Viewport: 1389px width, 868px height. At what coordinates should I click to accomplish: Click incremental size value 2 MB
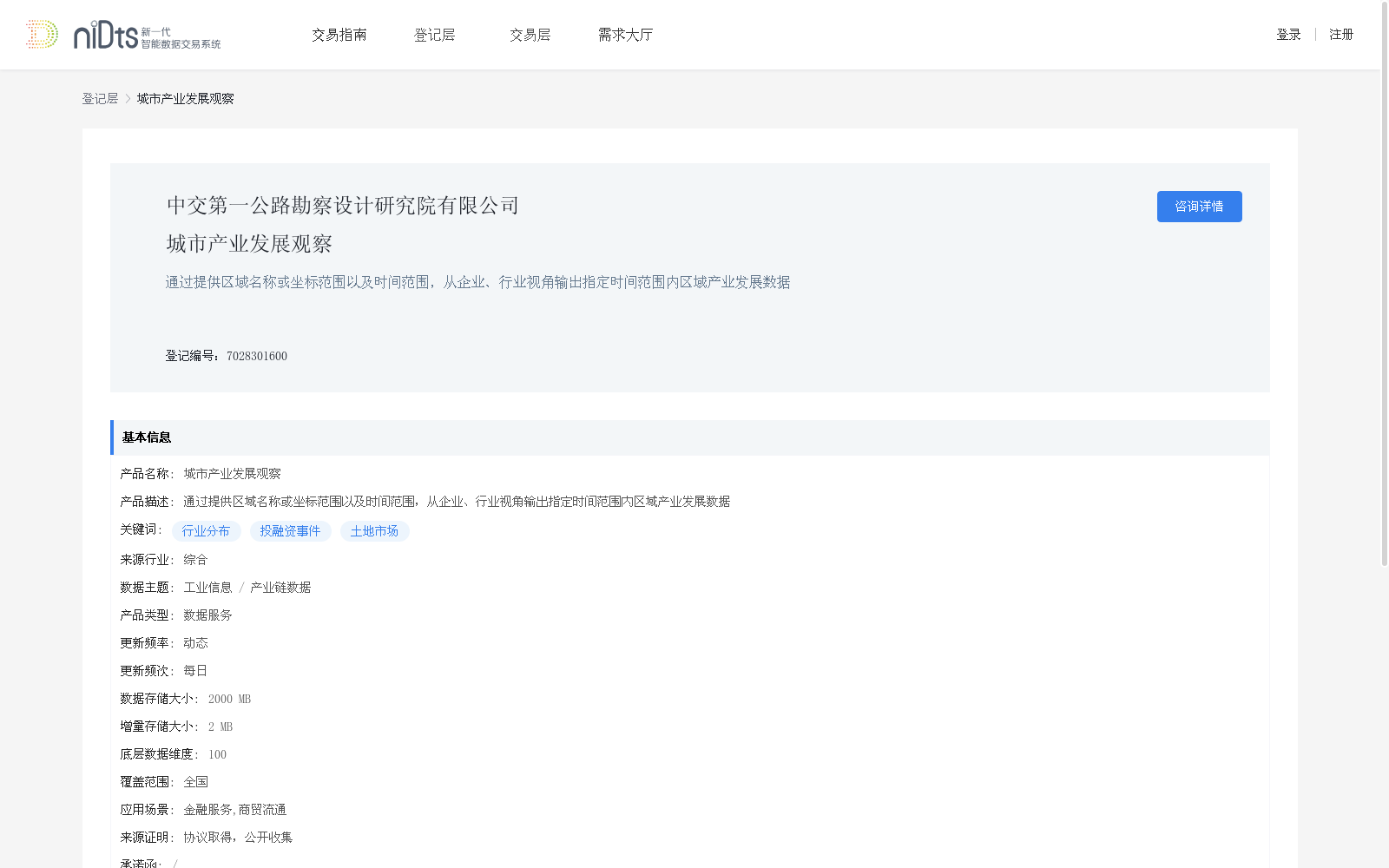pyautogui.click(x=221, y=727)
